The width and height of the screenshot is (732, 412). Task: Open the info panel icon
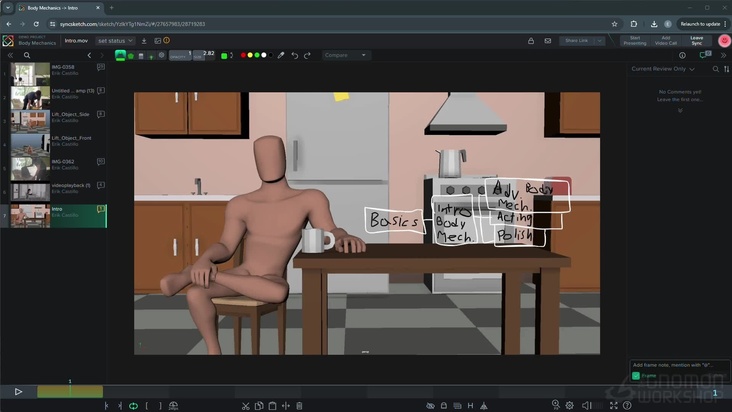tap(682, 55)
